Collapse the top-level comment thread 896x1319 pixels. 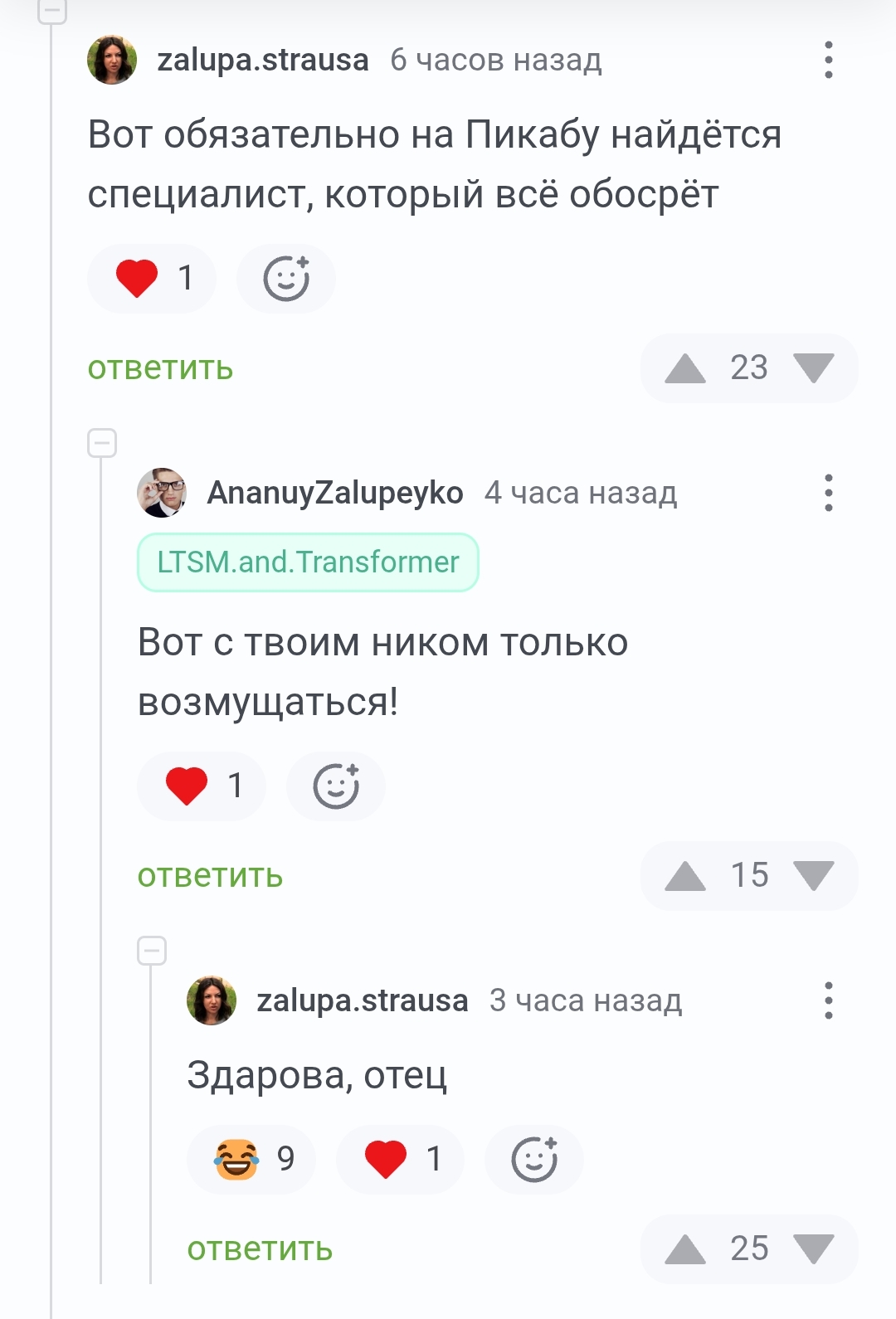[x=52, y=11]
